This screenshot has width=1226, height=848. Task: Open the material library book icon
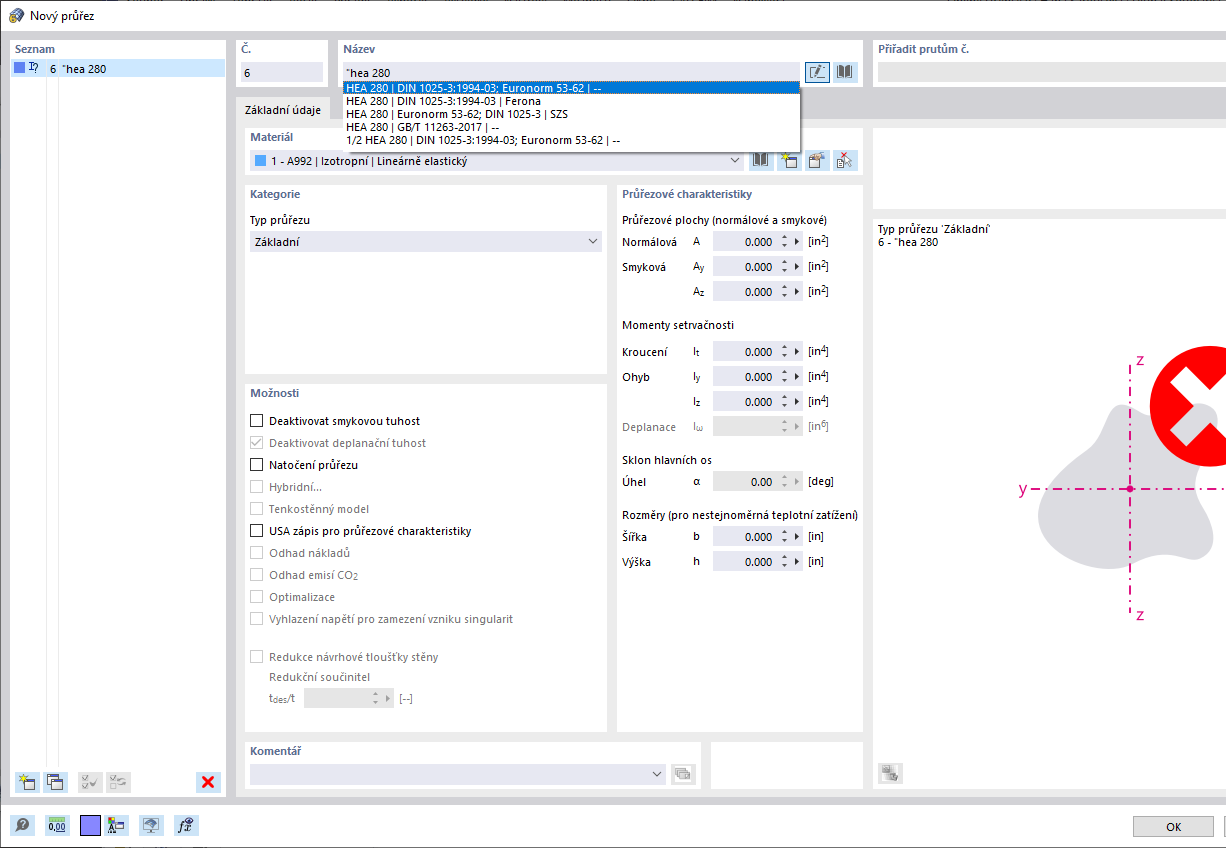coord(761,161)
